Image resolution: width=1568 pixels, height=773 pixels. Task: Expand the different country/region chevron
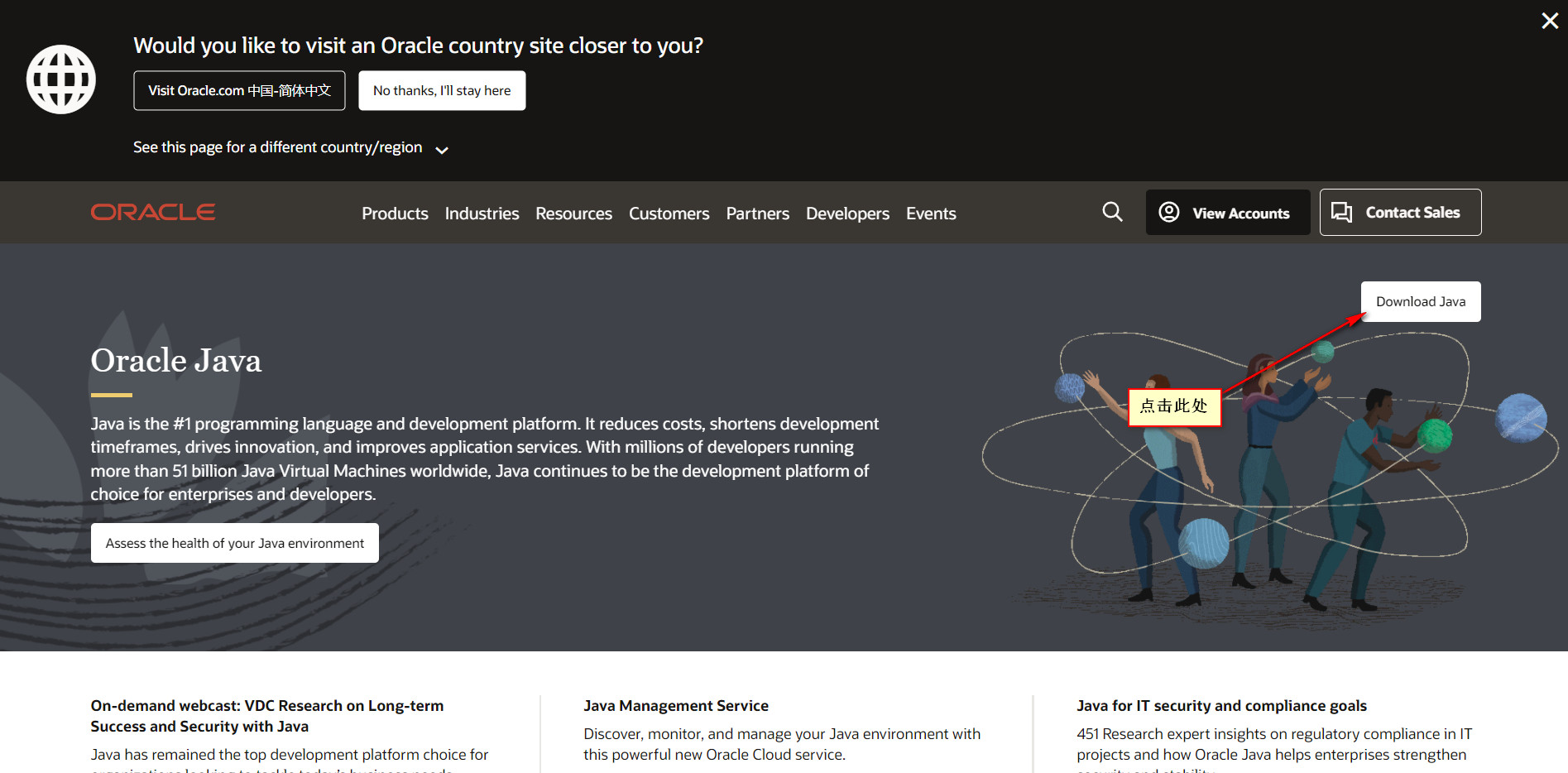[x=442, y=150]
